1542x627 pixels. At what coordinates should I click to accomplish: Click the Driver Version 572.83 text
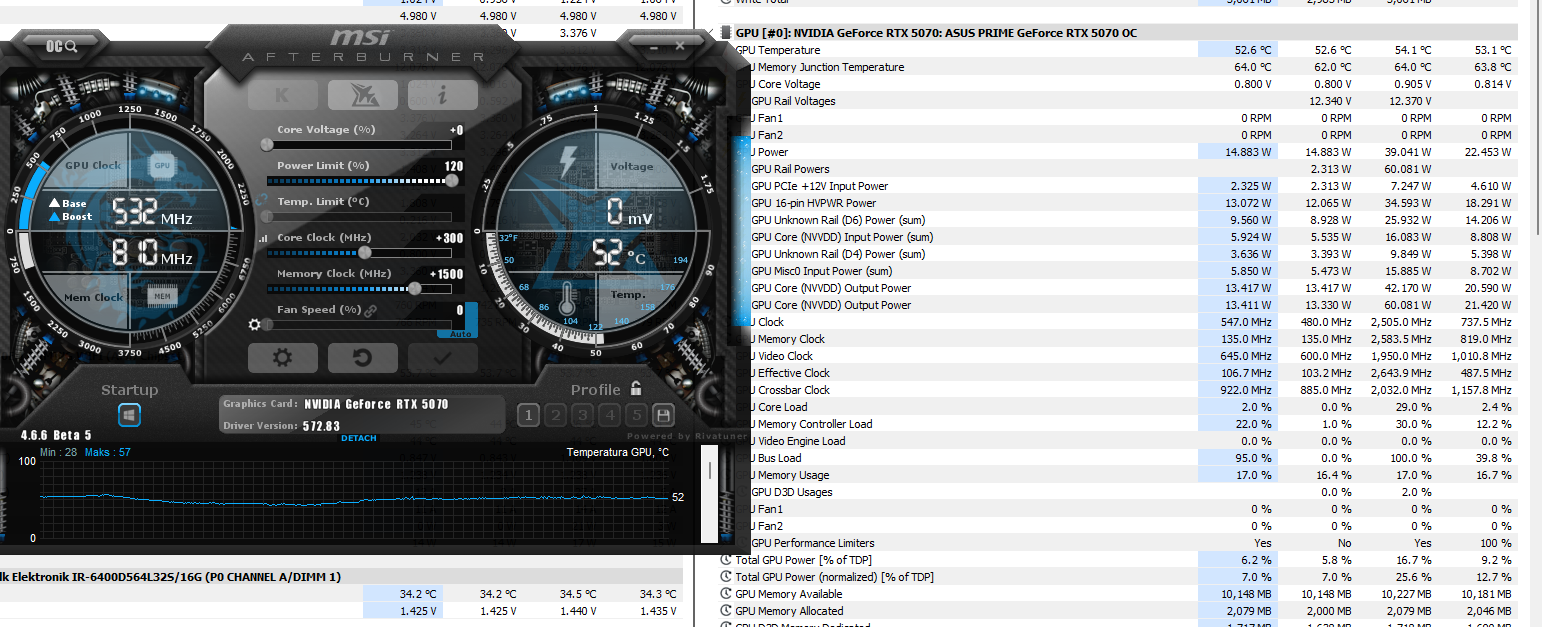pyautogui.click(x=283, y=426)
